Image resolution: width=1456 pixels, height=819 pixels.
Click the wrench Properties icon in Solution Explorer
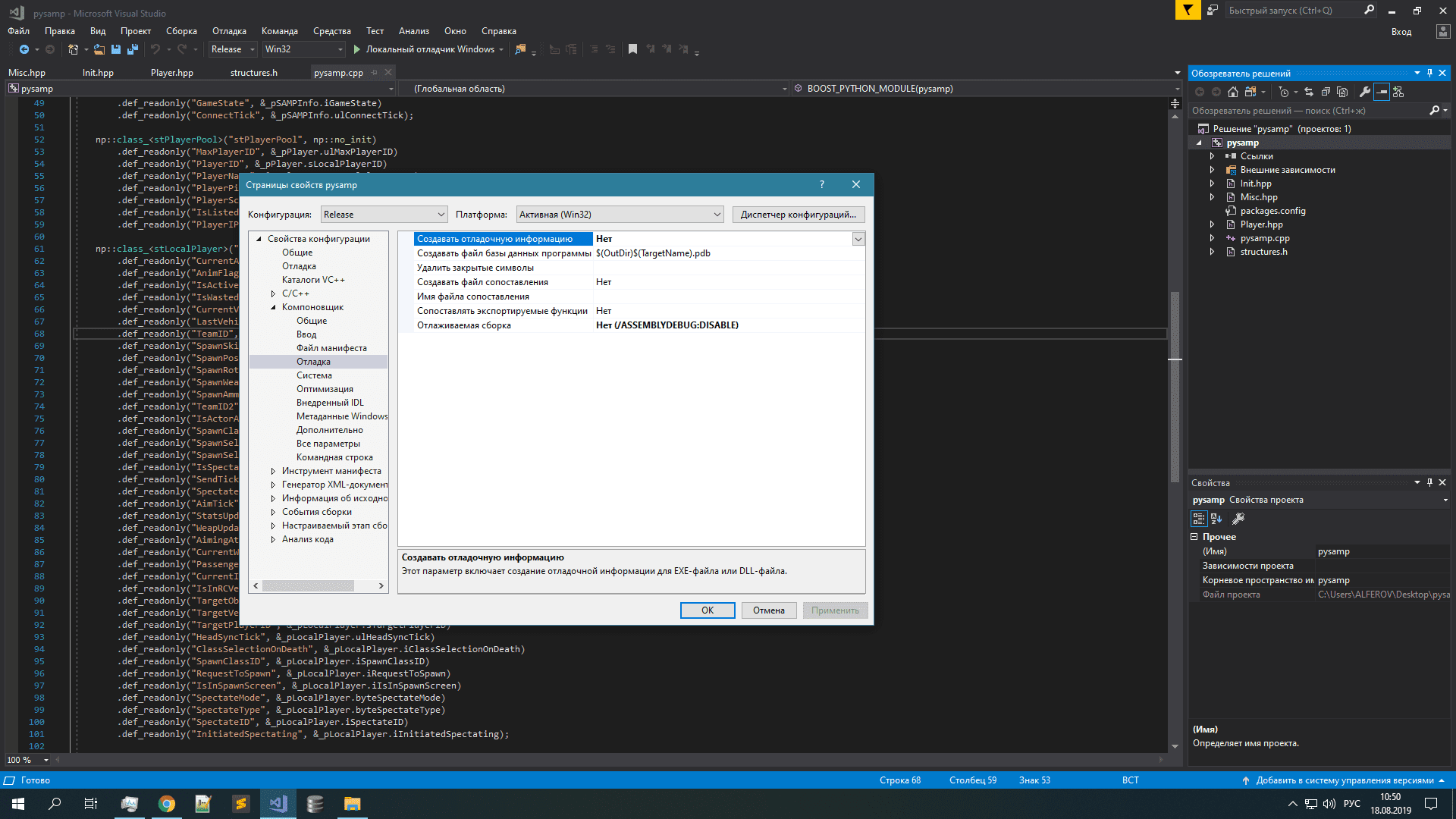[1365, 92]
